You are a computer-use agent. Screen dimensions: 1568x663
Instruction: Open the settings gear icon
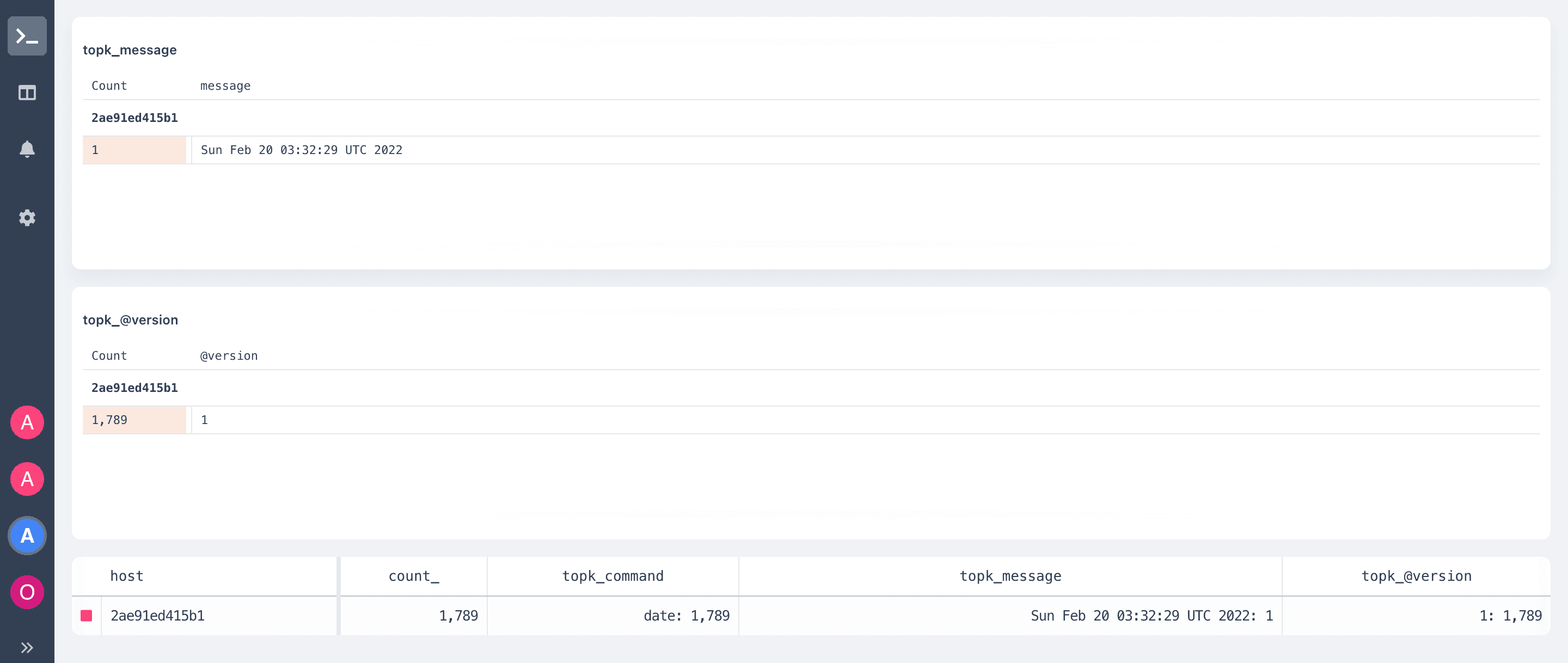pyautogui.click(x=27, y=218)
